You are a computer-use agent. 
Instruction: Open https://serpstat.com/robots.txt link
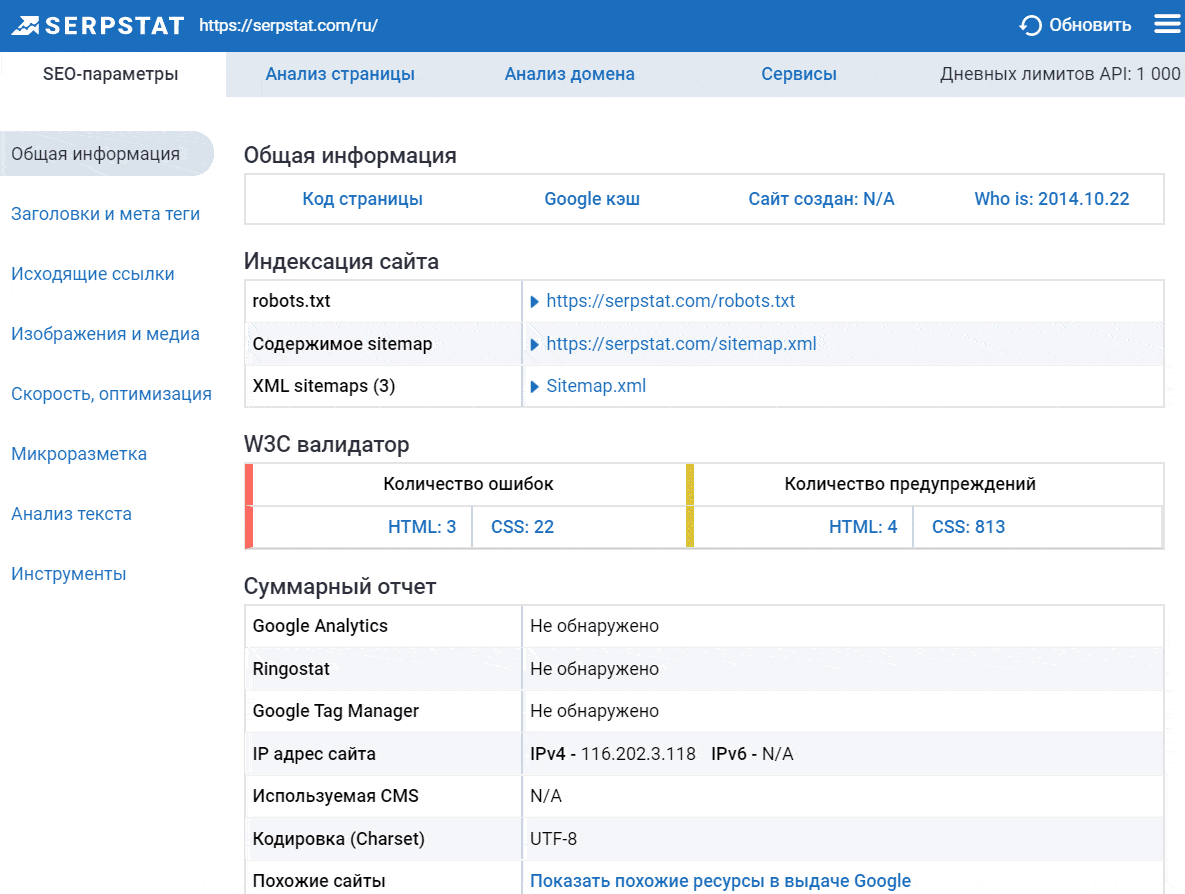point(670,301)
